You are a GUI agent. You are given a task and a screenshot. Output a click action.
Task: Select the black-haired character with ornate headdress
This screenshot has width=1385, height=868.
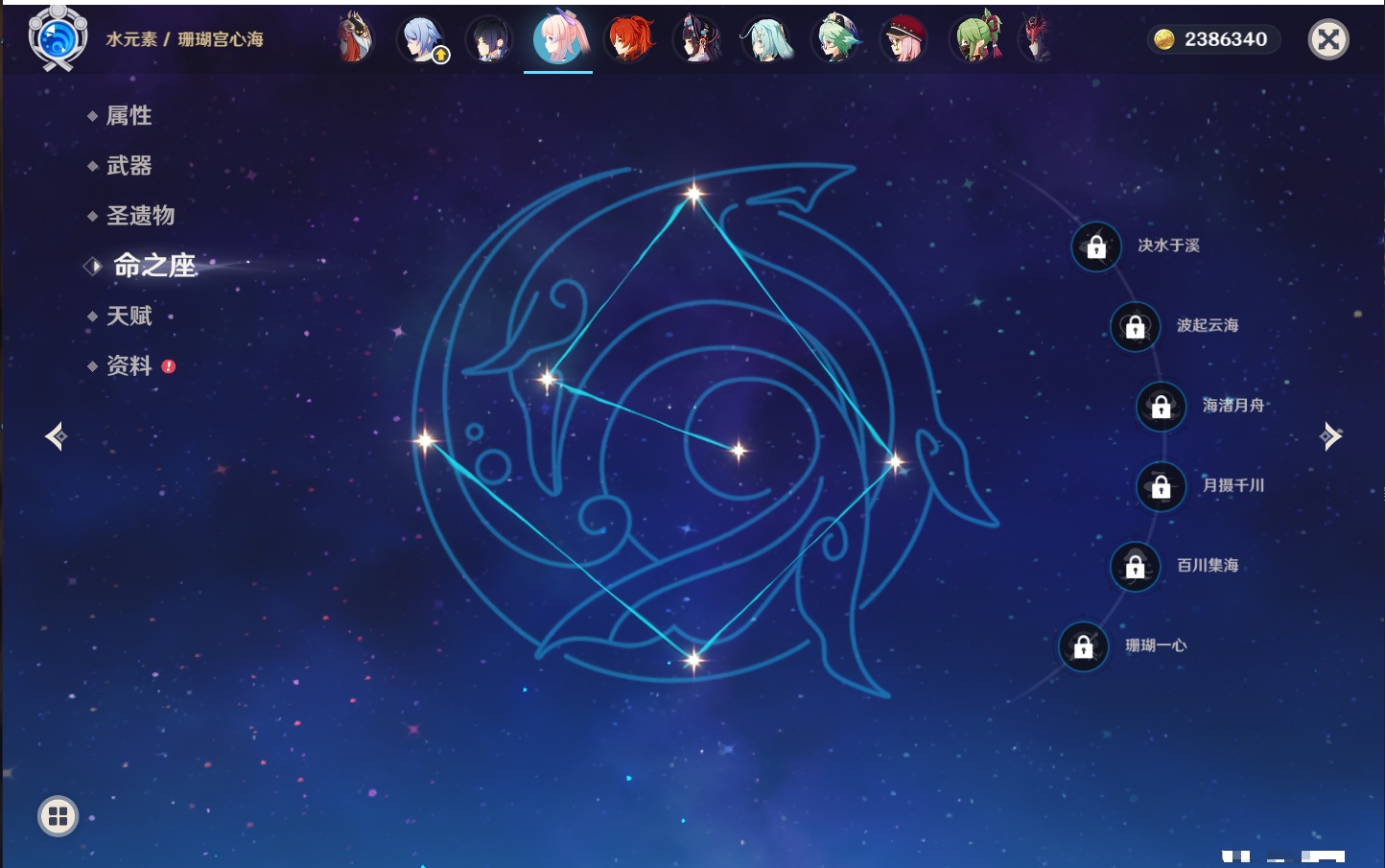[697, 39]
